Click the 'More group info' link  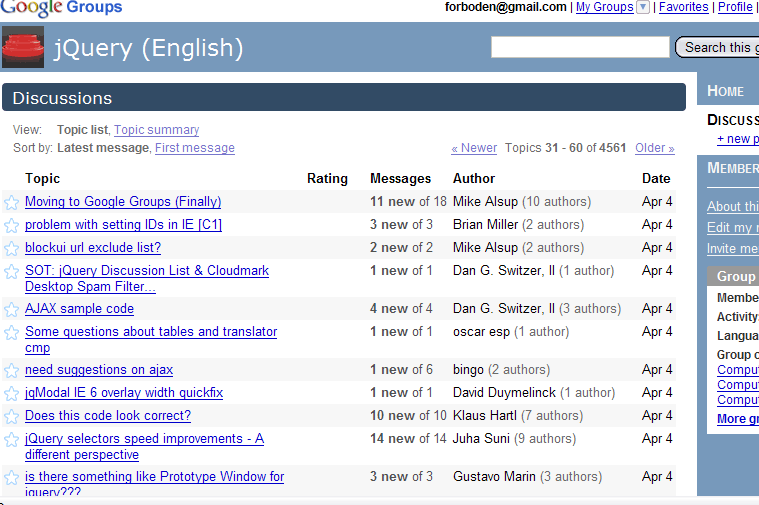click(738, 419)
